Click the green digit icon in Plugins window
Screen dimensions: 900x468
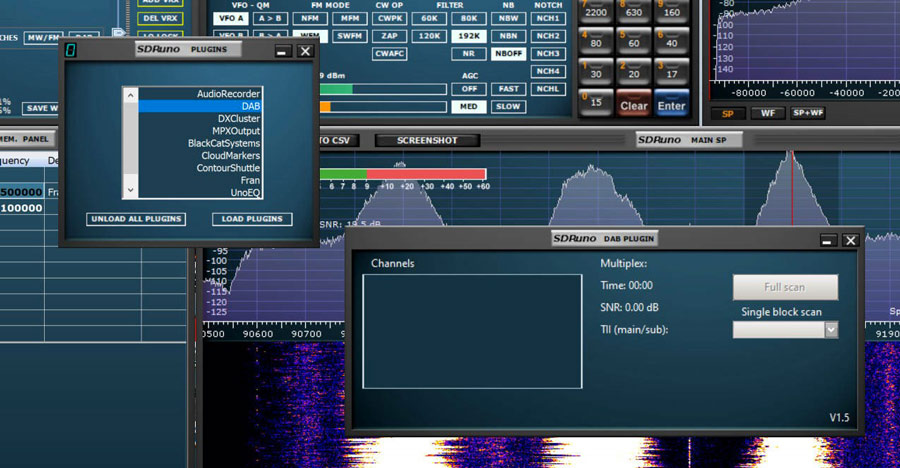[70, 50]
